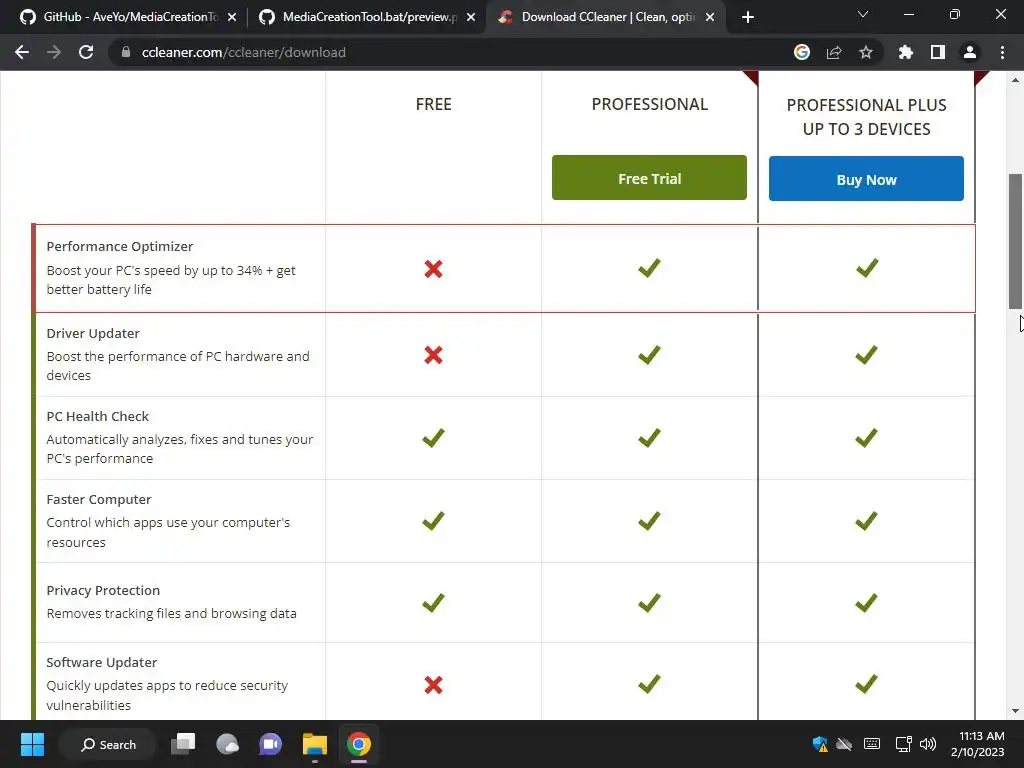
Task: Open the chat app on taskbar
Action: point(270,744)
